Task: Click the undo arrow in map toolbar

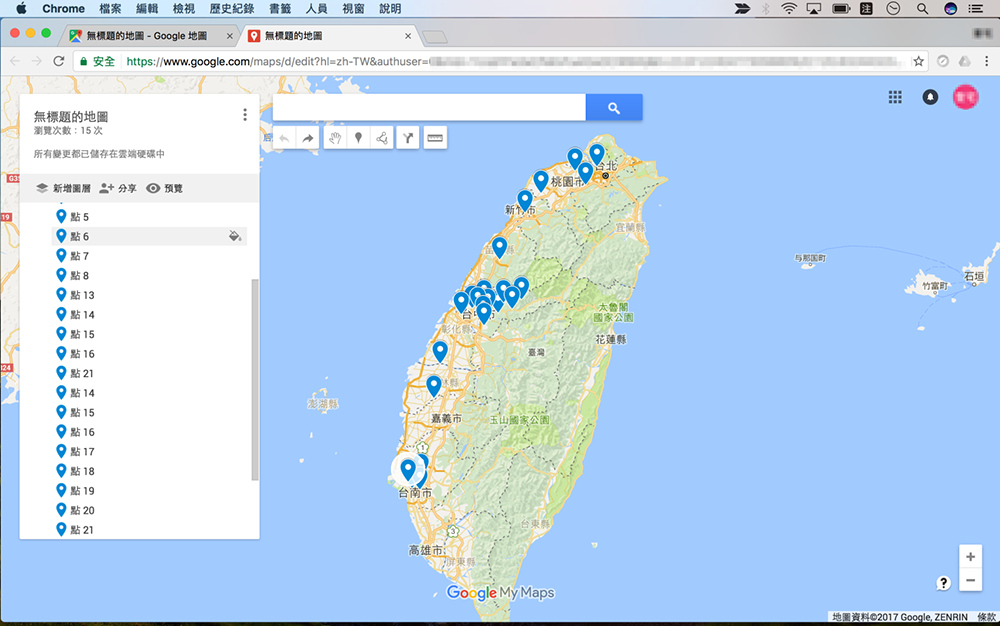Action: [284, 138]
